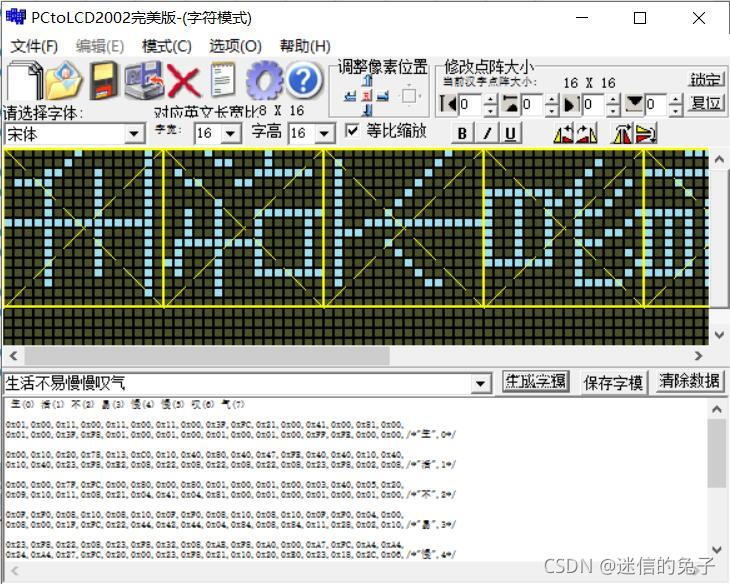This screenshot has height=584, width=730.
Task: Open the 文件(F) menu
Action: pyautogui.click(x=34, y=46)
